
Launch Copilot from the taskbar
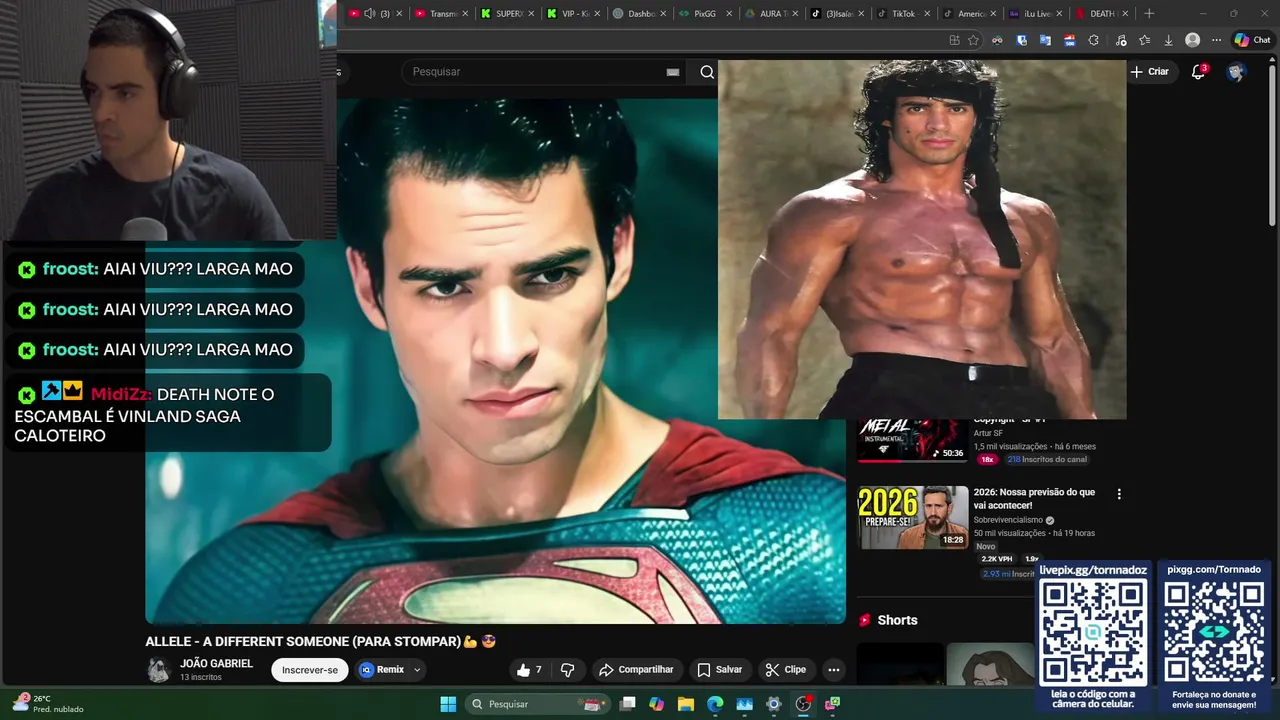point(656,704)
